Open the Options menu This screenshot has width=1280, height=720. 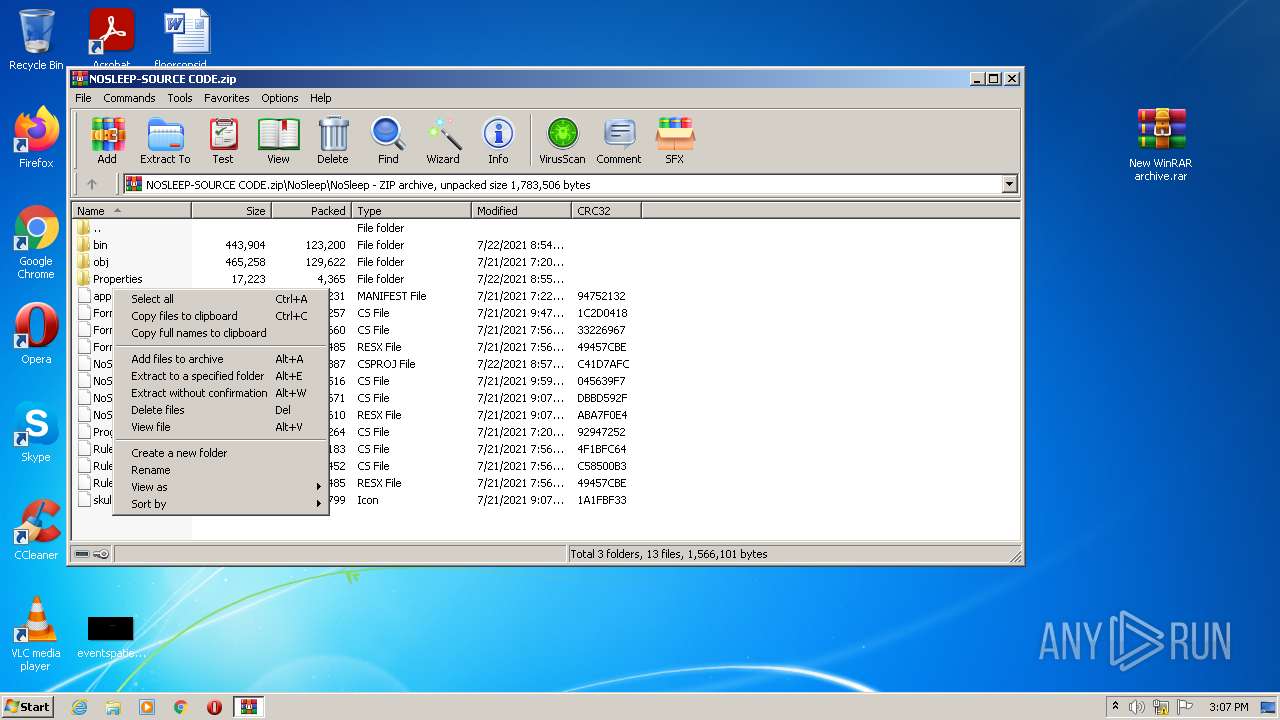(x=280, y=98)
